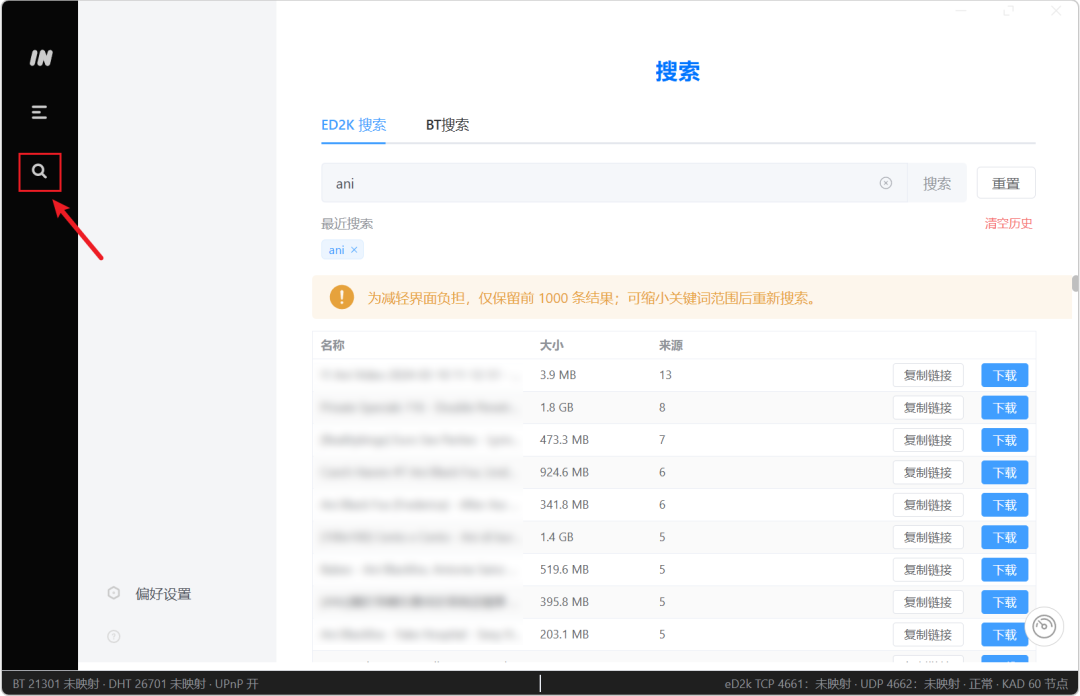Click the 重置 button

pyautogui.click(x=1006, y=183)
